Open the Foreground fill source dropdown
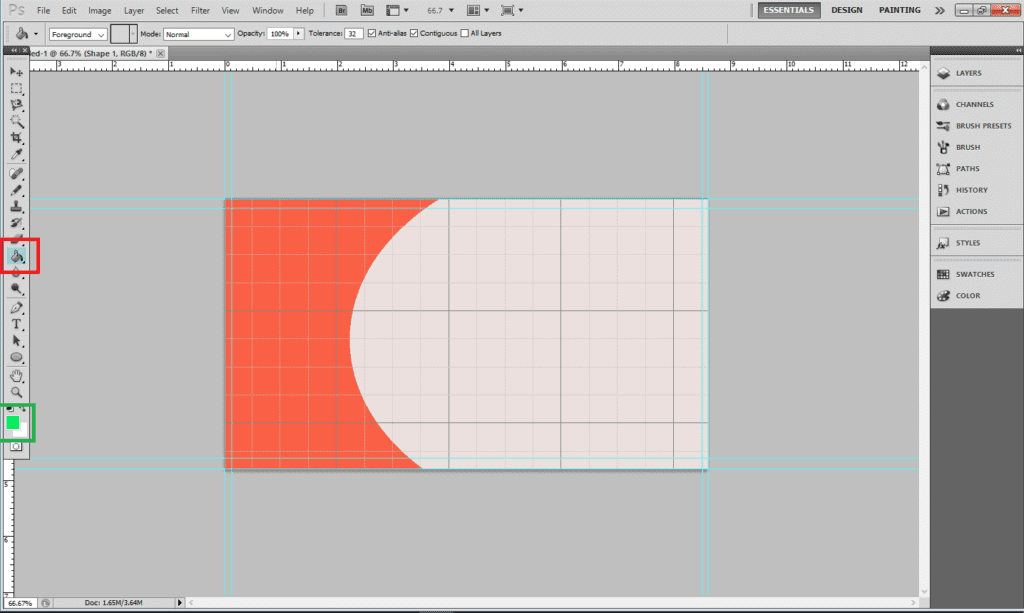This screenshot has width=1024, height=613. (77, 34)
